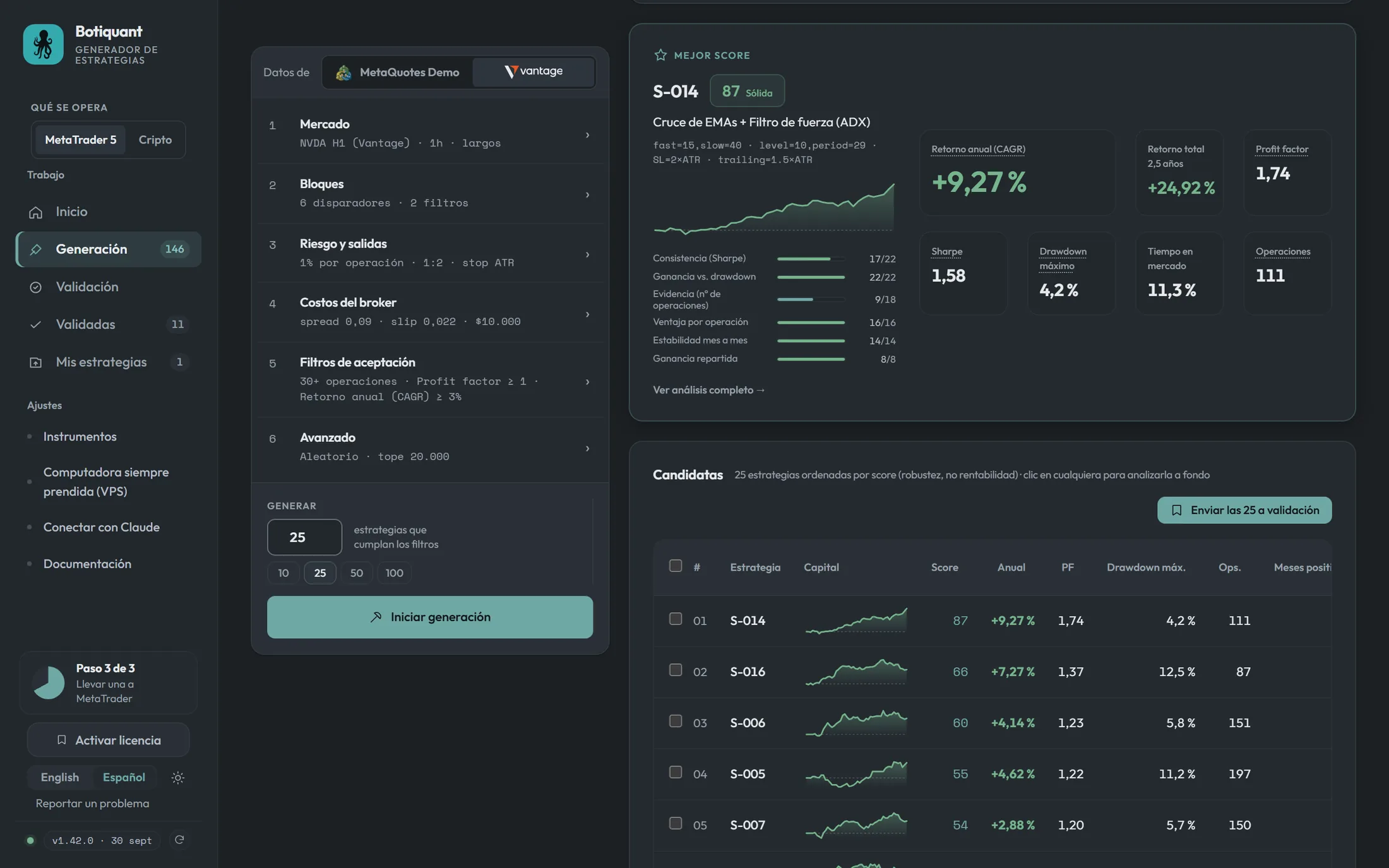Click the refresh icon beside version v1.42.0
This screenshot has width=1389, height=868.
(179, 840)
